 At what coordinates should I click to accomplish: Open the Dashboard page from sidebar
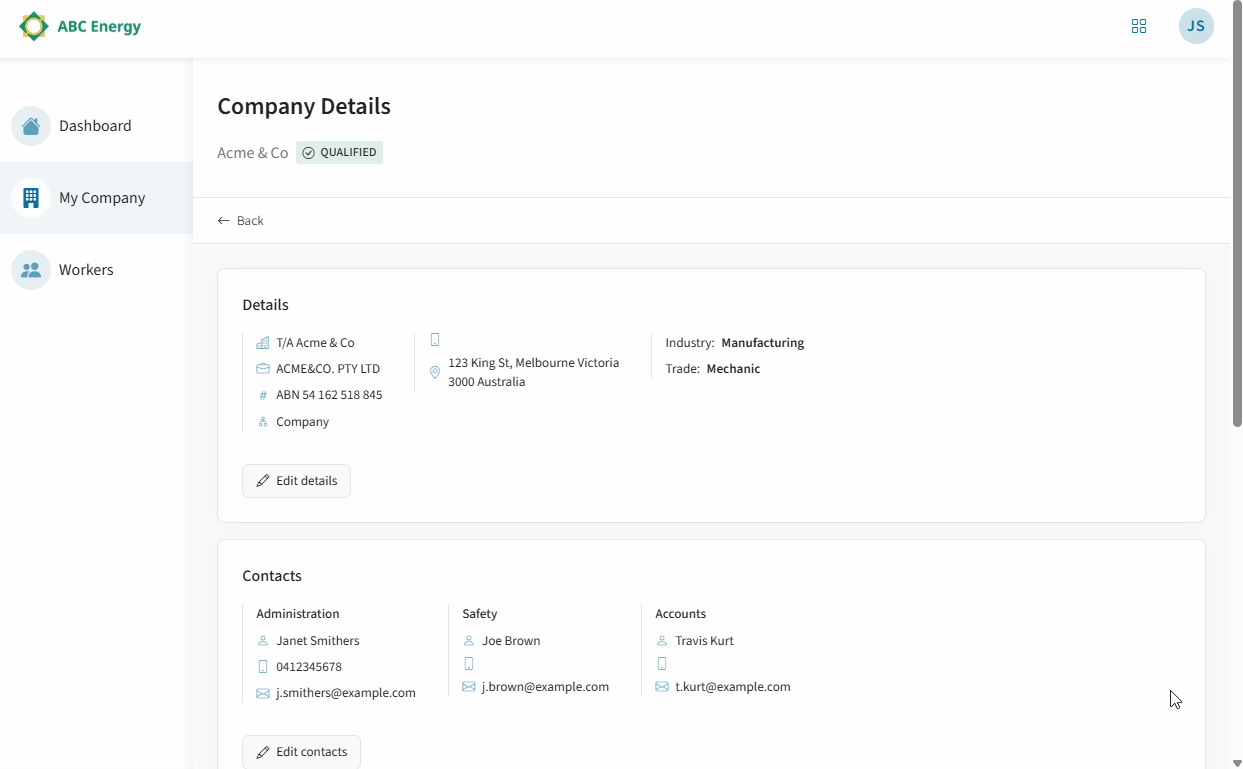[96, 126]
